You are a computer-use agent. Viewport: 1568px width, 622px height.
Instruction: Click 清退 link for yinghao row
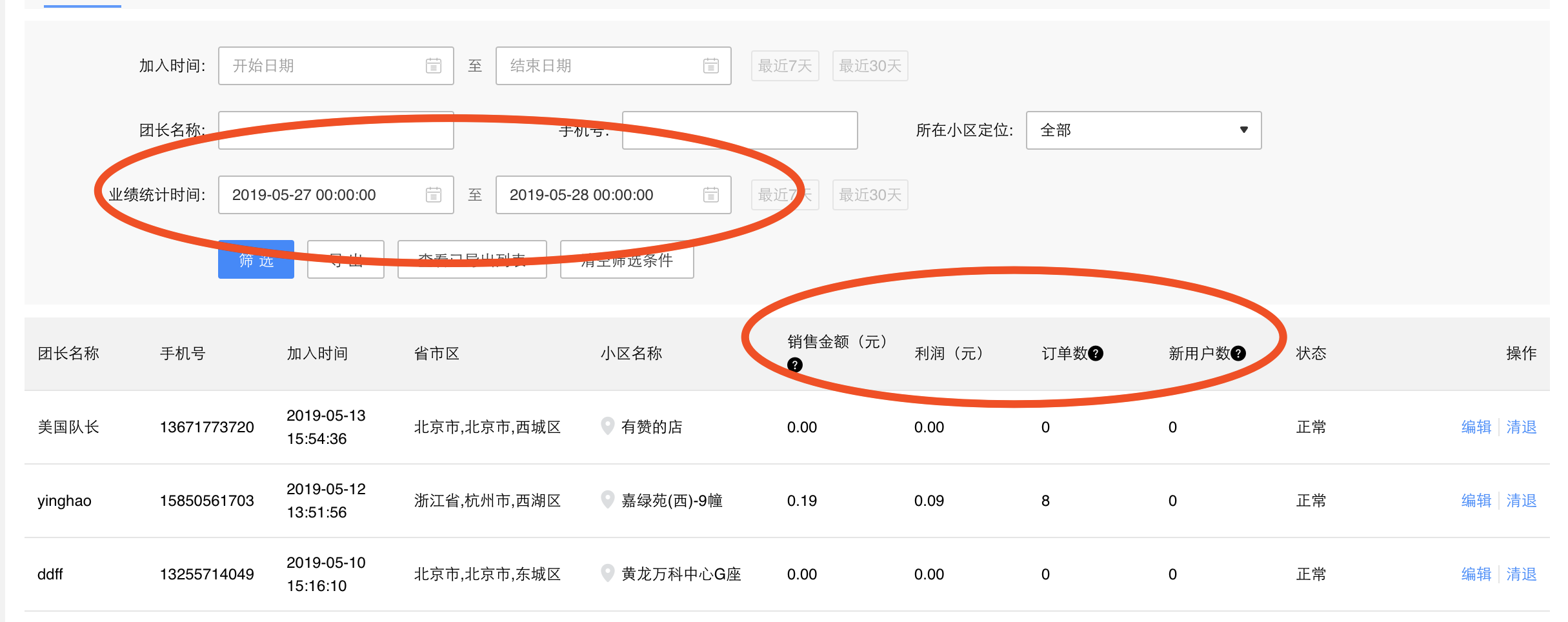[x=1521, y=501]
